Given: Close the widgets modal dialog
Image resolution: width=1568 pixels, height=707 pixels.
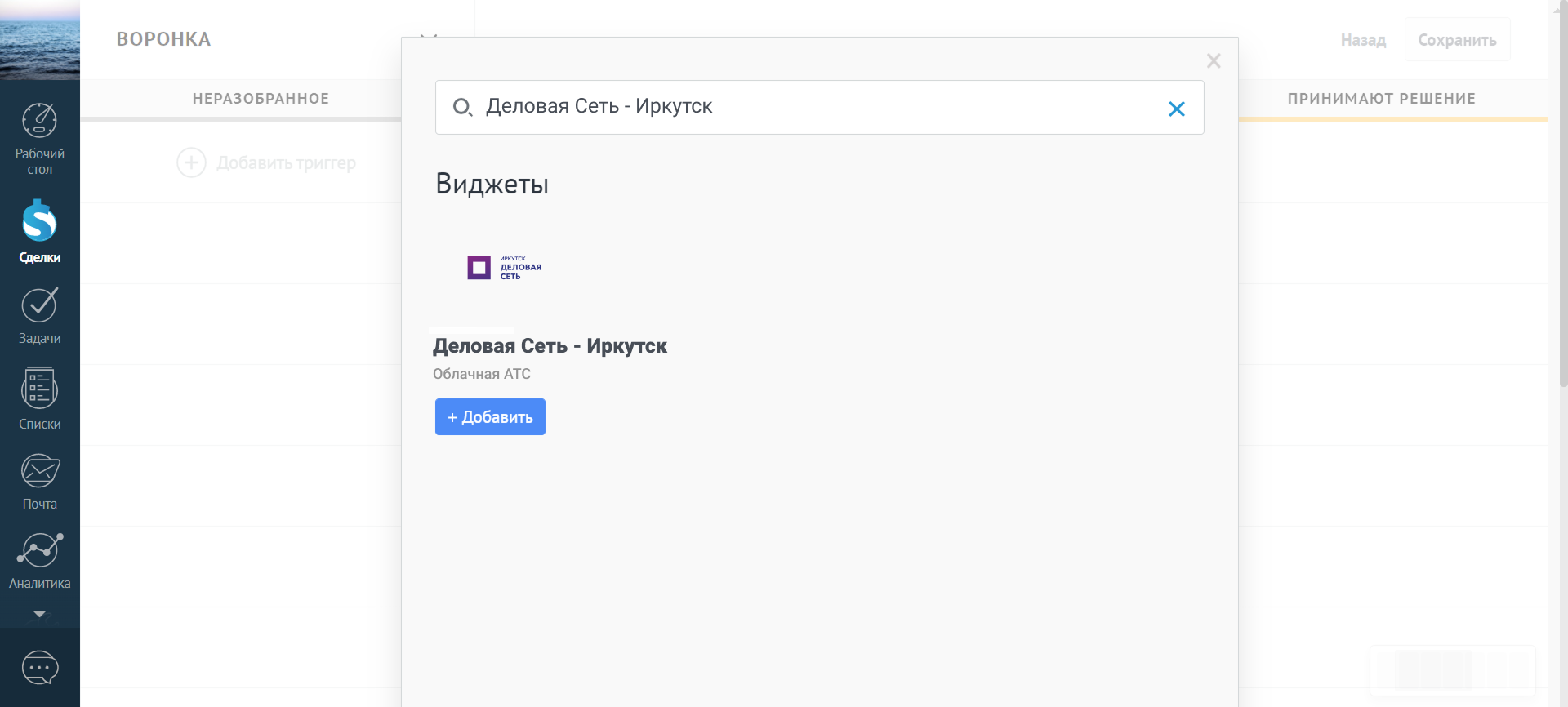Looking at the screenshot, I should click(1214, 60).
